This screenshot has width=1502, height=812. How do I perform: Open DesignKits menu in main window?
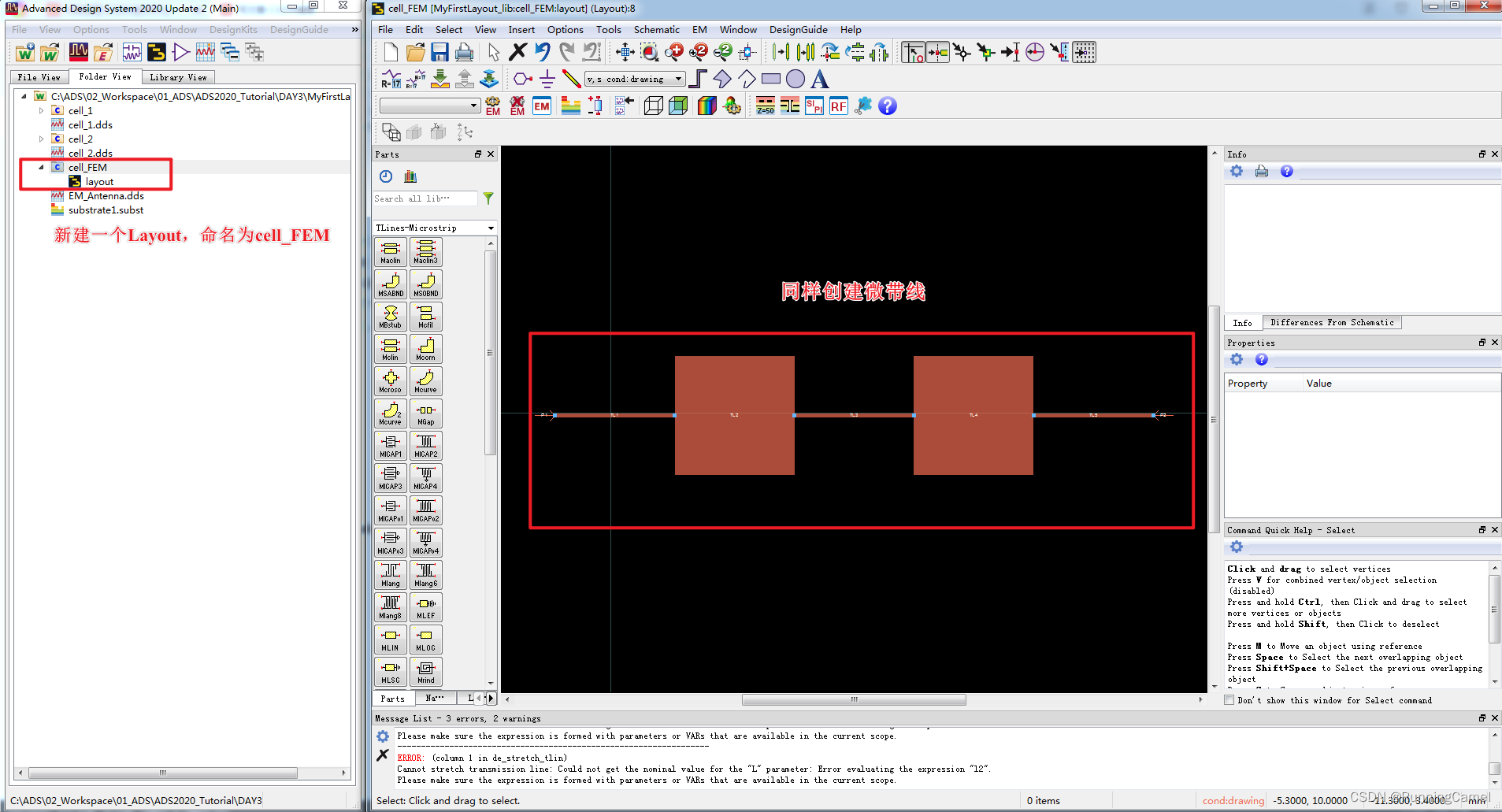pyautogui.click(x=233, y=30)
